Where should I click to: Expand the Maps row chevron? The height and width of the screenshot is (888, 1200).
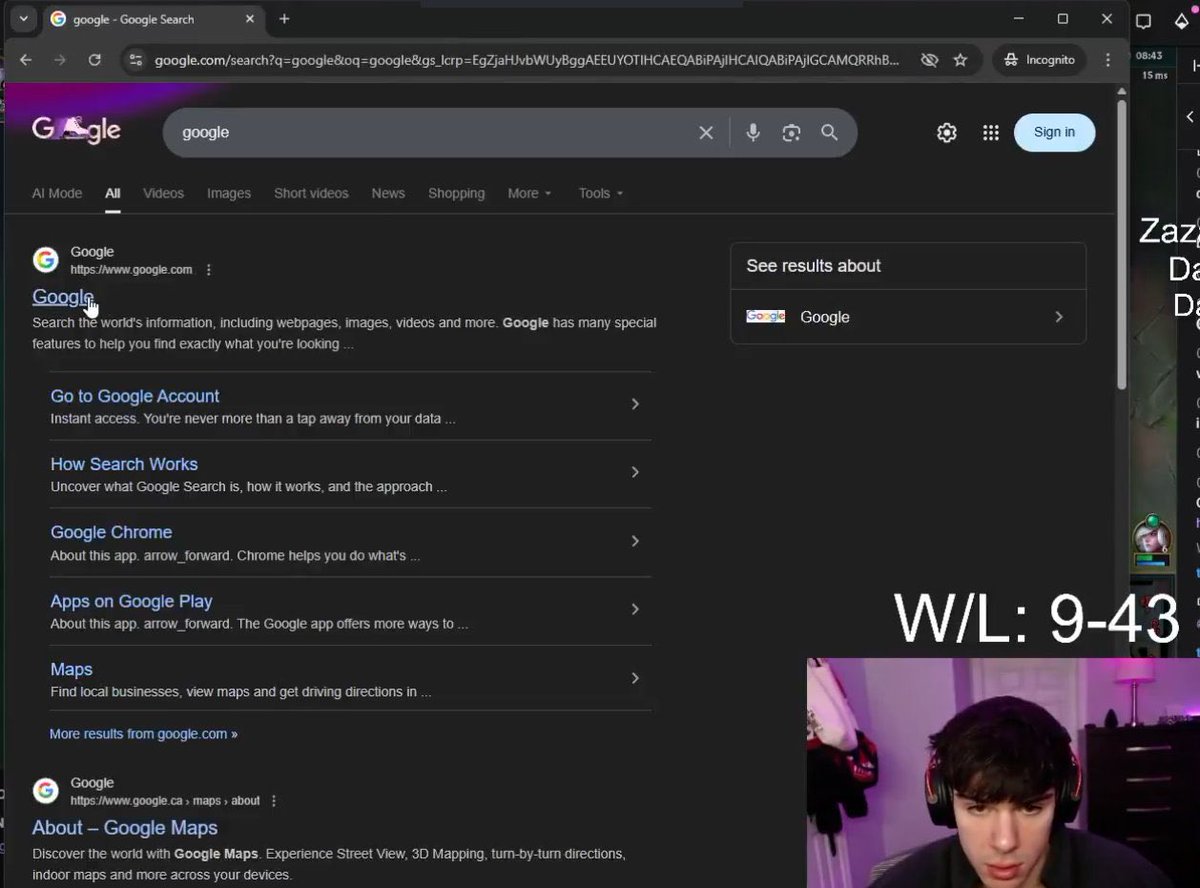pos(634,678)
